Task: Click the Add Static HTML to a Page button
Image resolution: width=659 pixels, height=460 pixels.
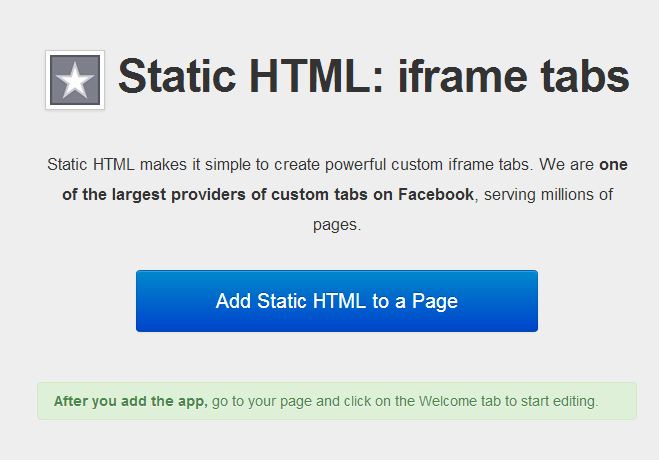Action: tap(337, 301)
